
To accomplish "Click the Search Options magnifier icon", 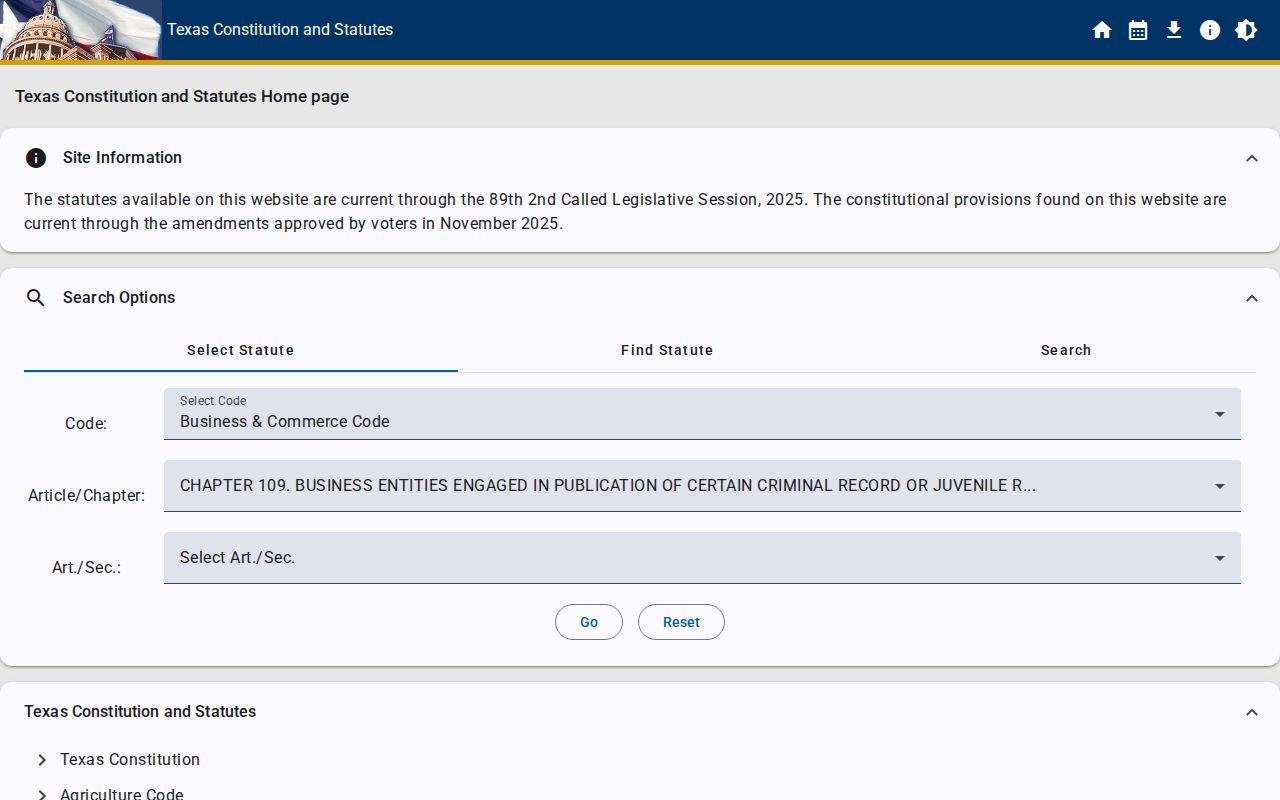I will click(36, 298).
